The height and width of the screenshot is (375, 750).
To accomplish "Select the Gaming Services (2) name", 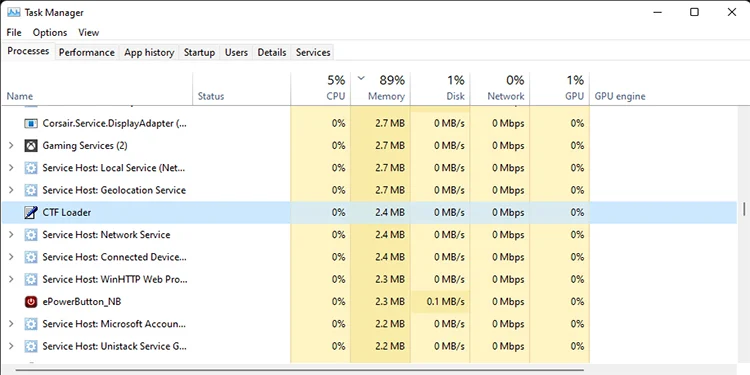I will coord(85,145).
